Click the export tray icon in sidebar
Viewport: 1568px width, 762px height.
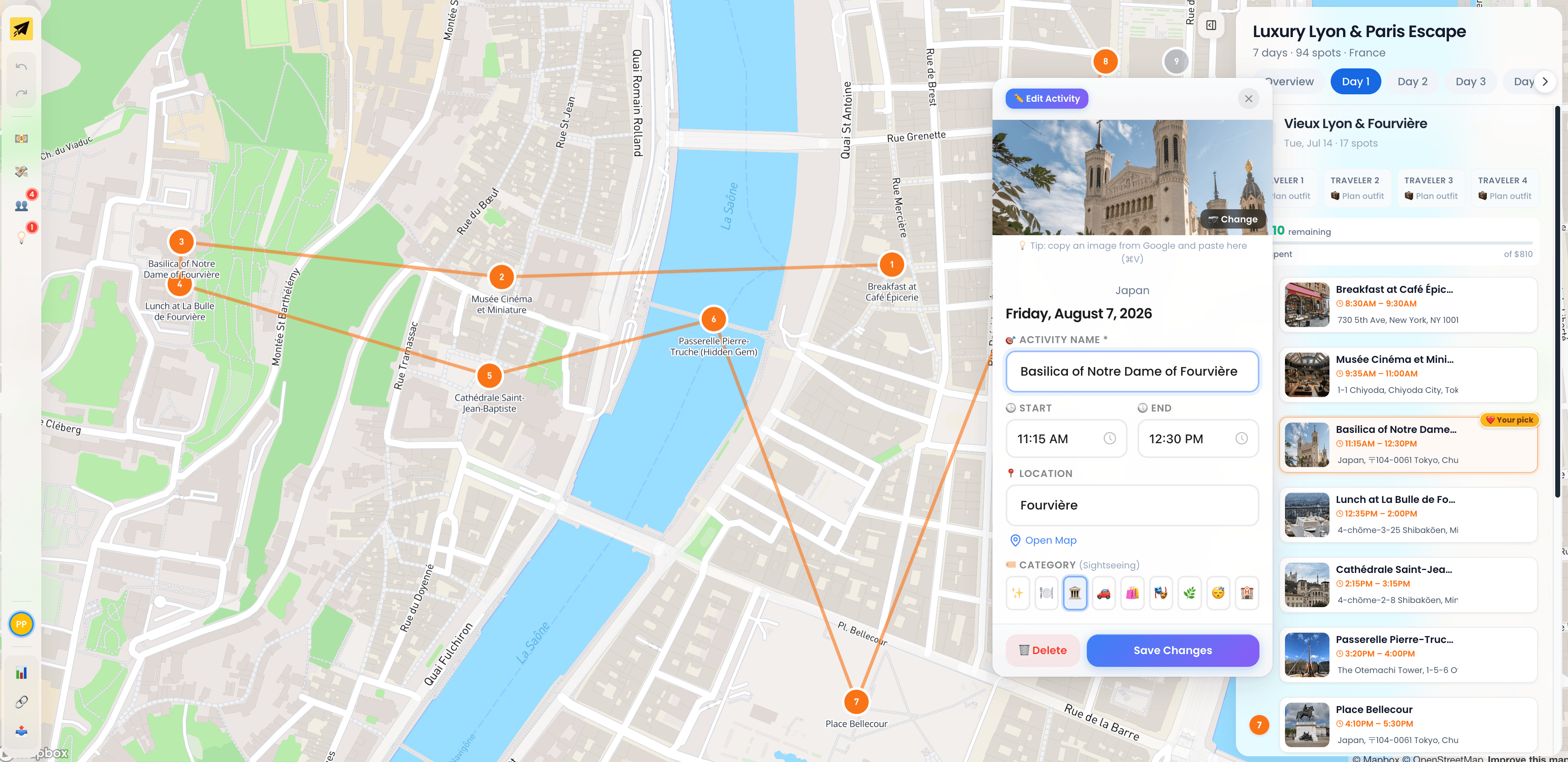pyautogui.click(x=21, y=730)
